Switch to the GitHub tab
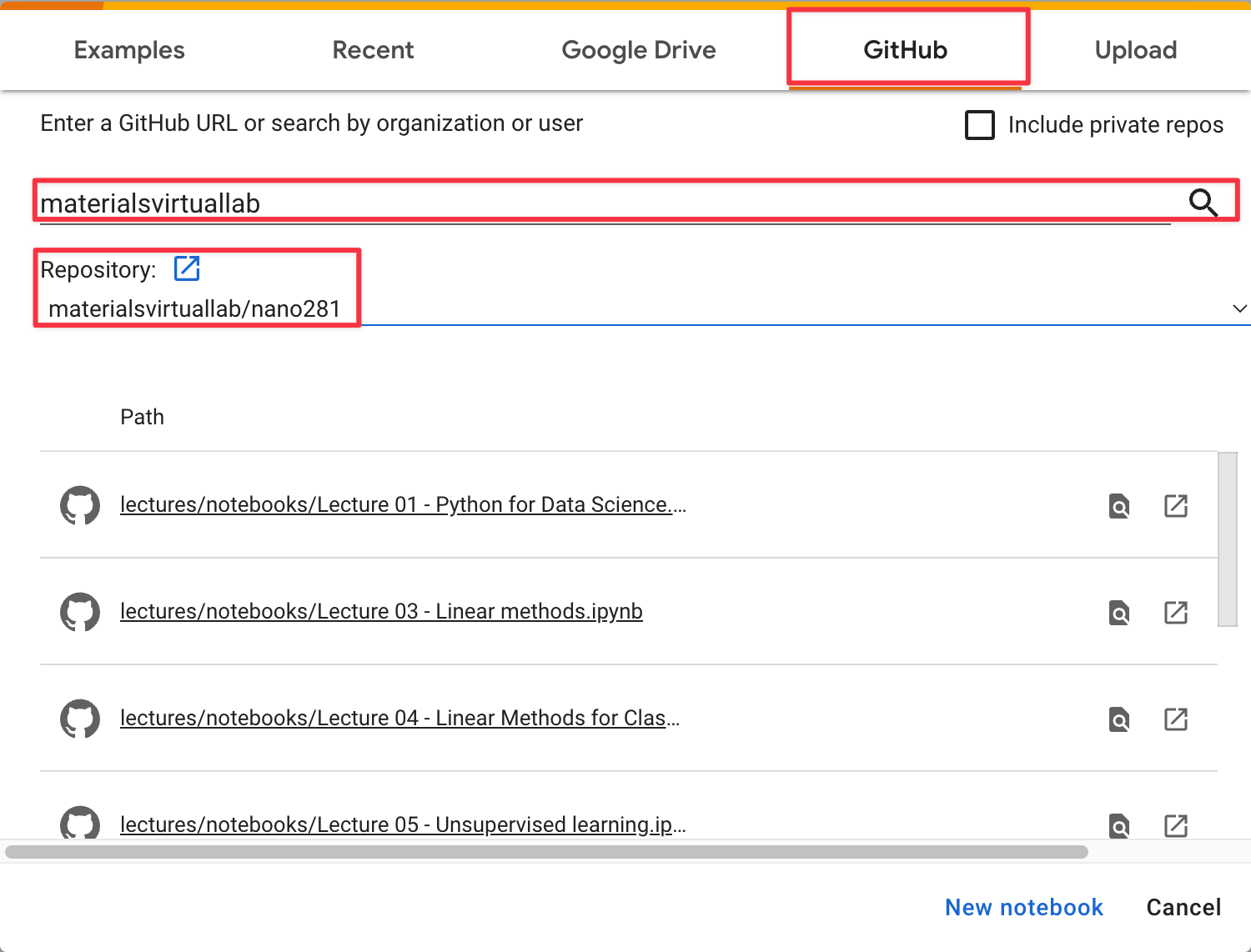The height and width of the screenshot is (952, 1251). point(906,50)
